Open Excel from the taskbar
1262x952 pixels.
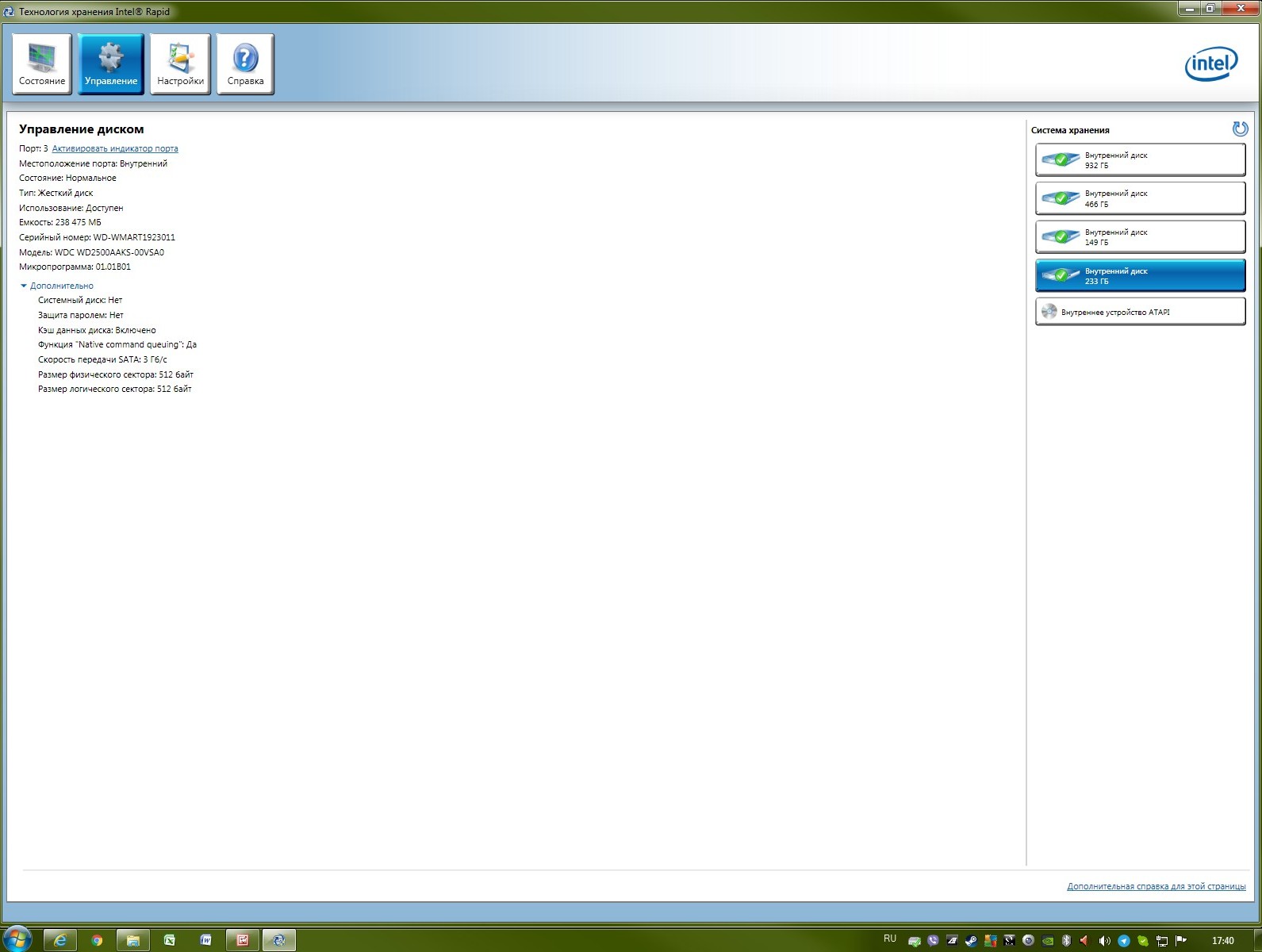[170, 940]
